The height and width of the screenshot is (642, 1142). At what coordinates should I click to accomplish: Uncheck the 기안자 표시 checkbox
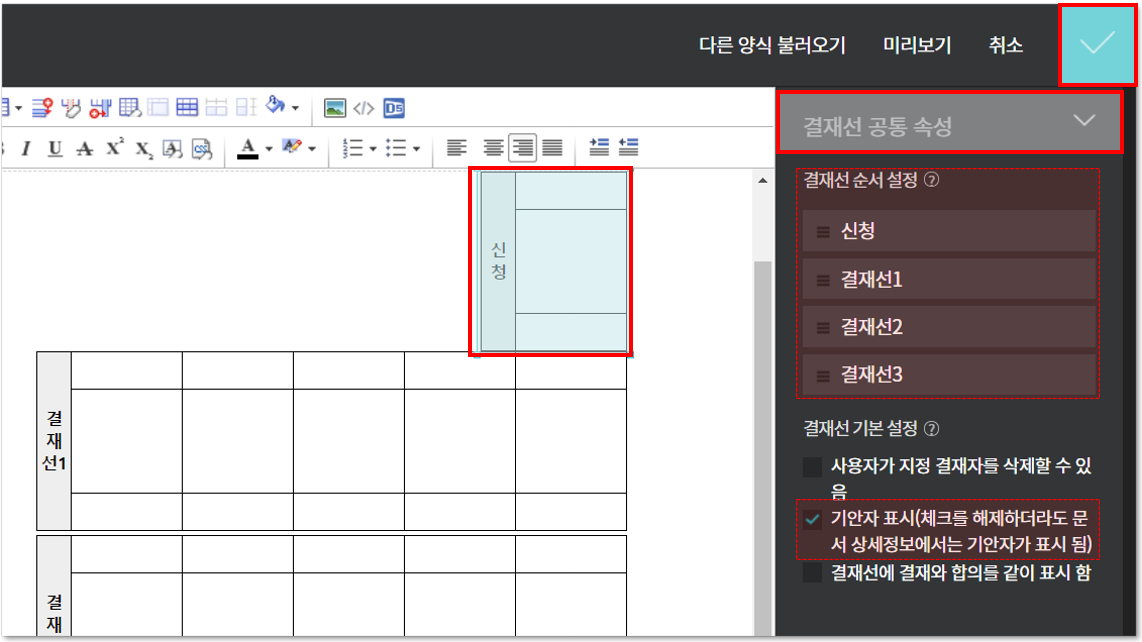coord(812,518)
